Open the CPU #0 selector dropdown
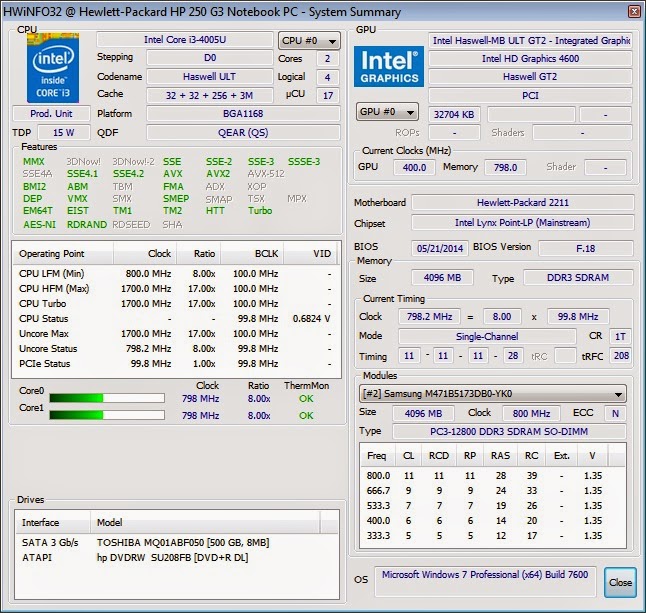Viewport: 646px width, 613px height. [309, 41]
